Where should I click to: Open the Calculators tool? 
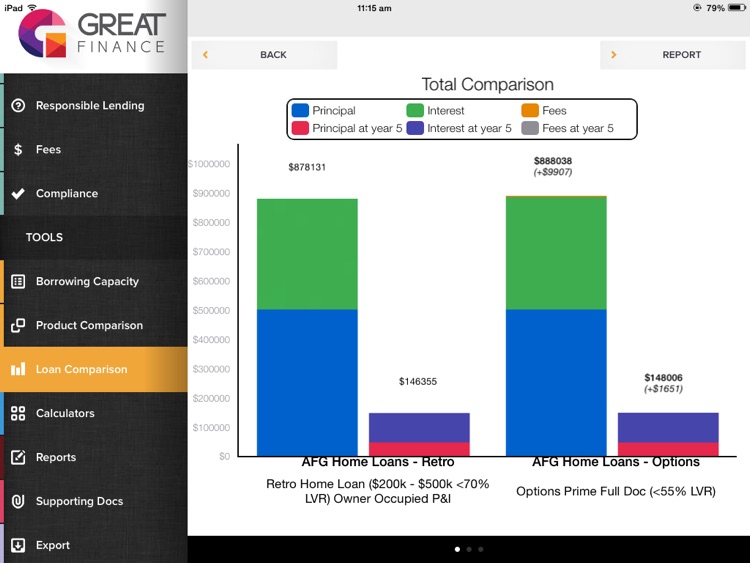94,413
